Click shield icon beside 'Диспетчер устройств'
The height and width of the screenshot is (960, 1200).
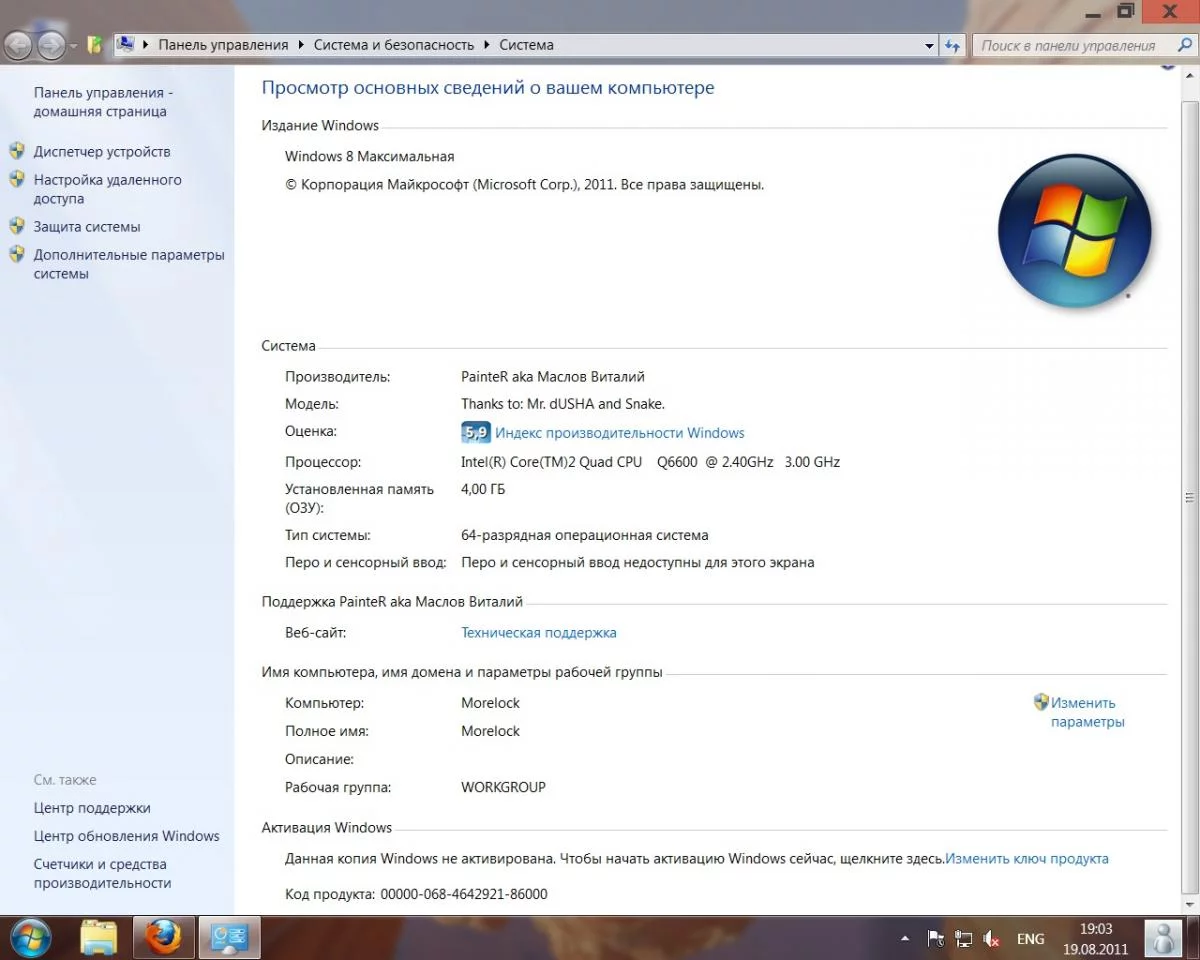[17, 151]
